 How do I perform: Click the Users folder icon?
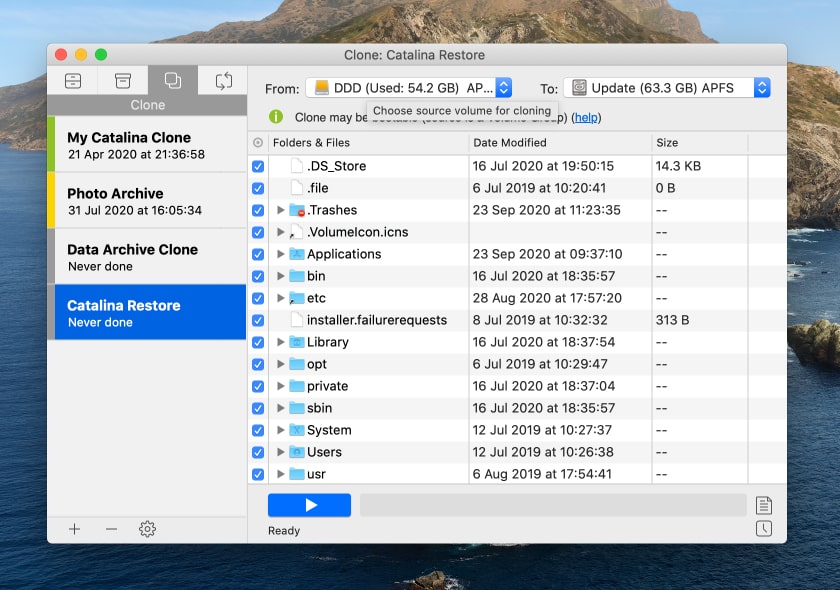297,452
